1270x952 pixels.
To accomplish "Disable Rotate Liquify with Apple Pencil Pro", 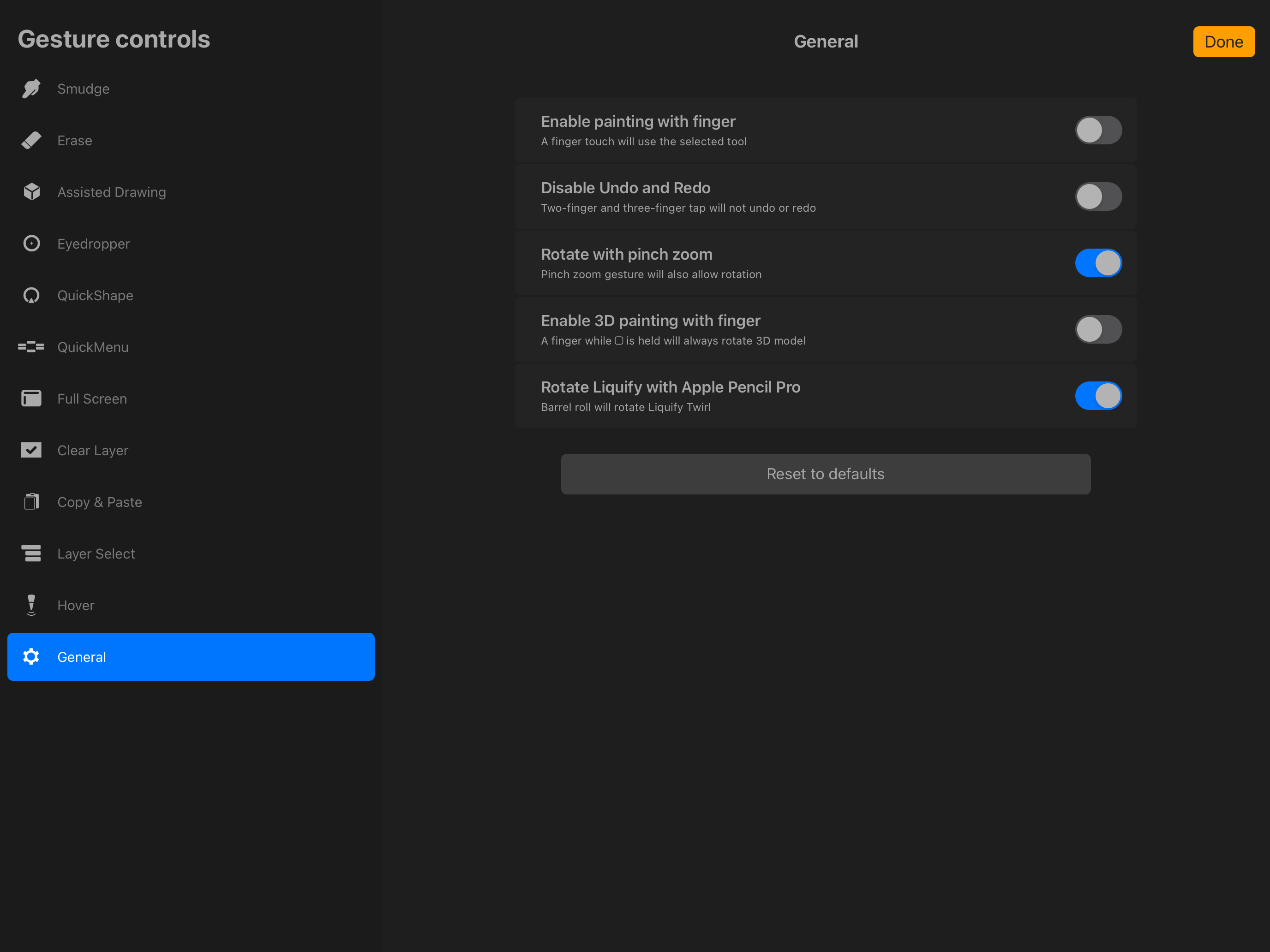I will click(1098, 396).
